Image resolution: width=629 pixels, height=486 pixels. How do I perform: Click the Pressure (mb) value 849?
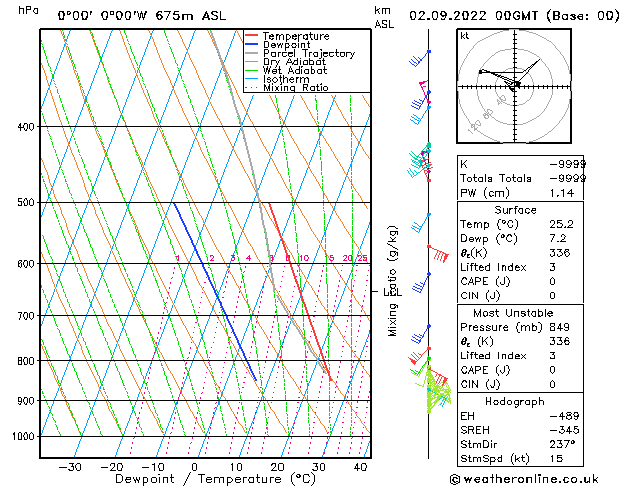coord(560,327)
